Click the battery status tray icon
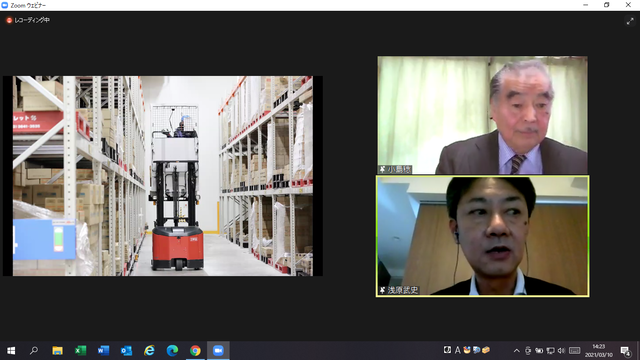The height and width of the screenshot is (360, 640). tap(539, 351)
